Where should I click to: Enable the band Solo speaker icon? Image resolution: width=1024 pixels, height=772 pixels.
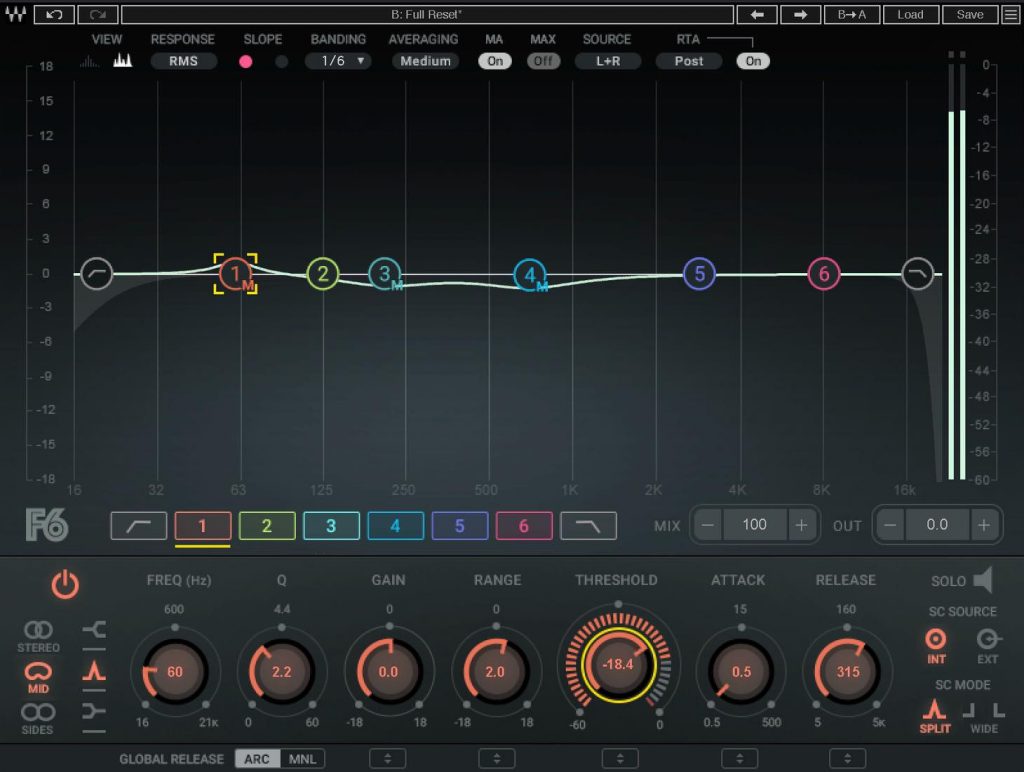coord(983,580)
